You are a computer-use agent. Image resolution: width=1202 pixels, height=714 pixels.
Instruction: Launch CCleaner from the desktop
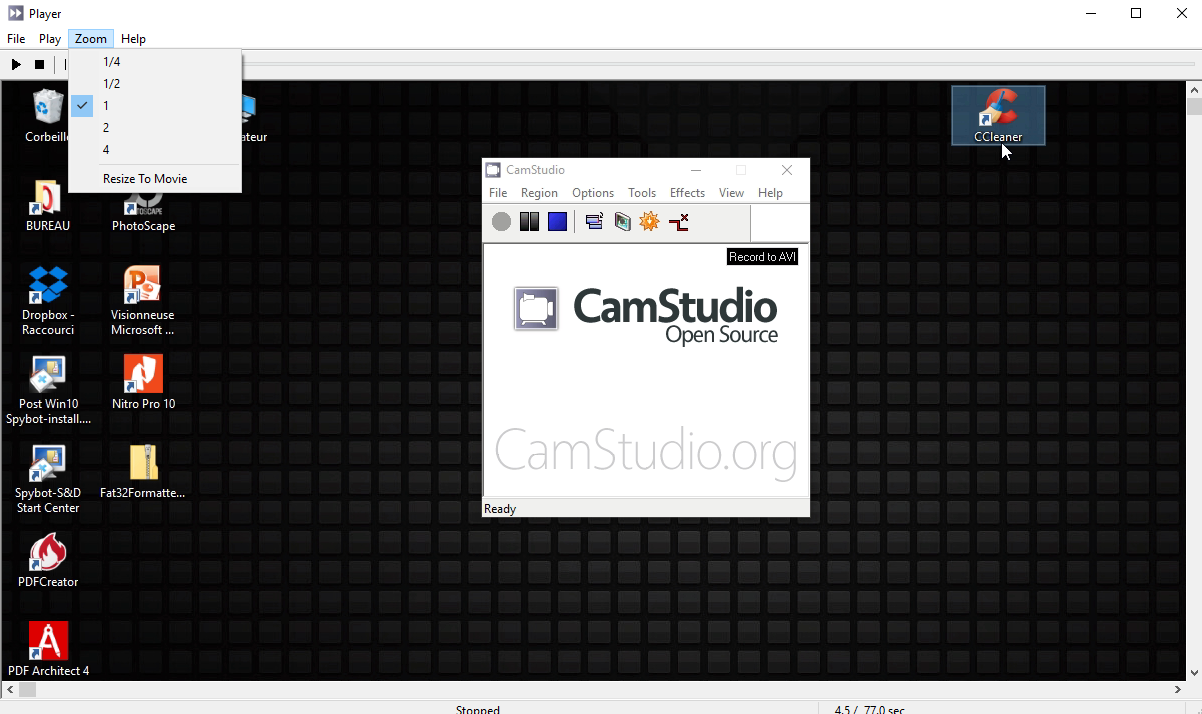coord(997,115)
